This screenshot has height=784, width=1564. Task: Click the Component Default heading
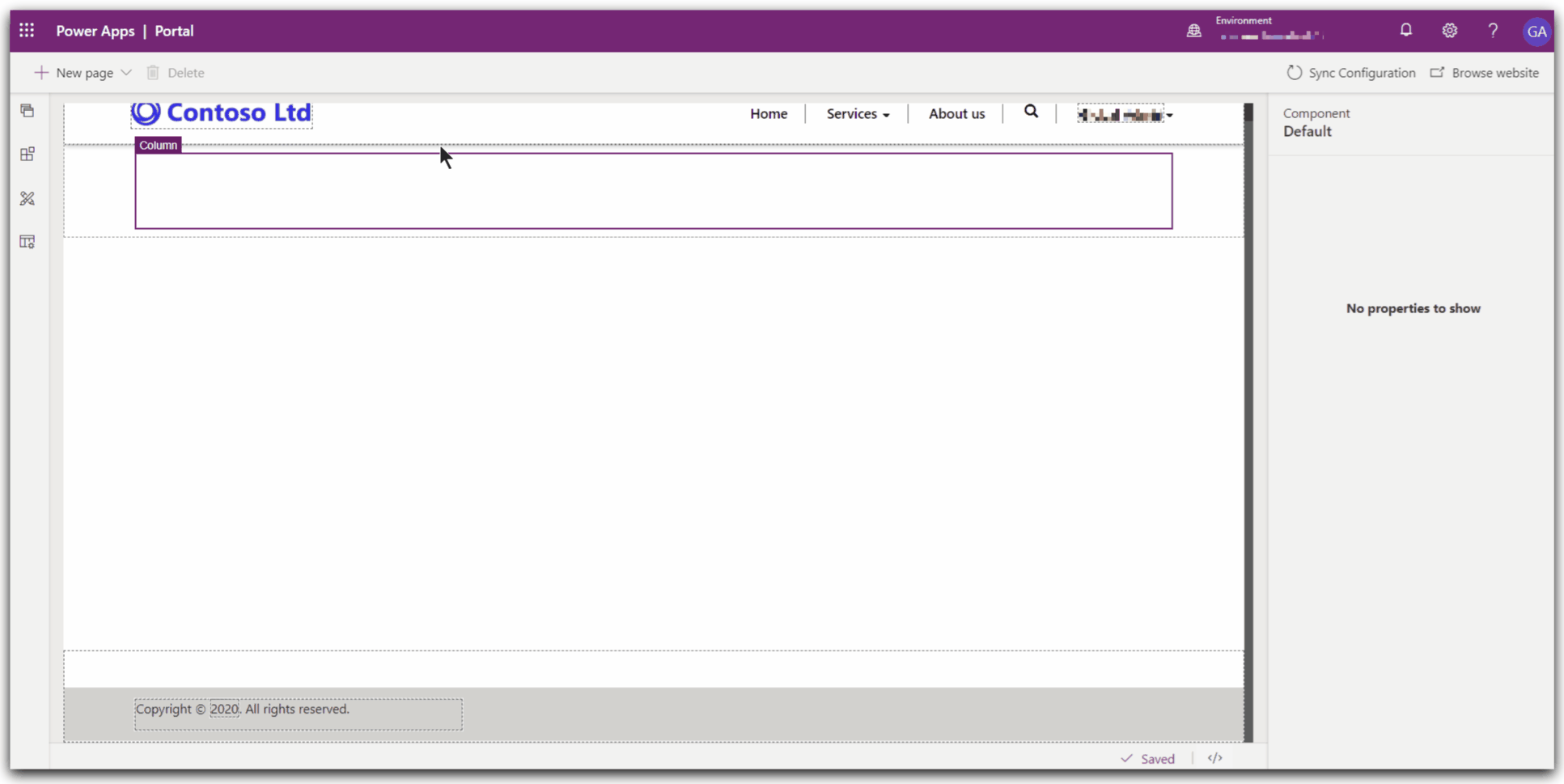(1316, 122)
